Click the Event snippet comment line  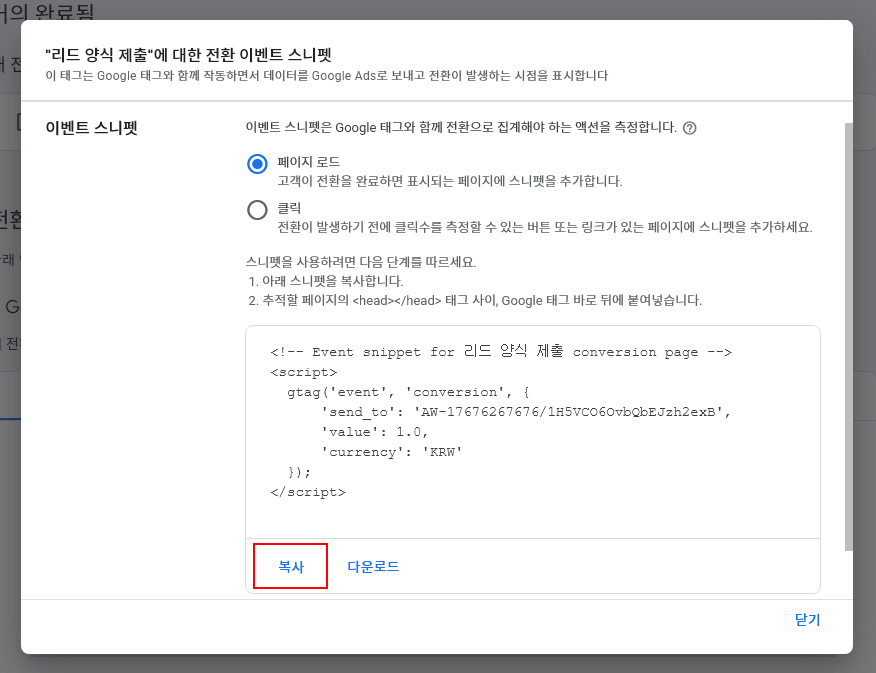501,352
